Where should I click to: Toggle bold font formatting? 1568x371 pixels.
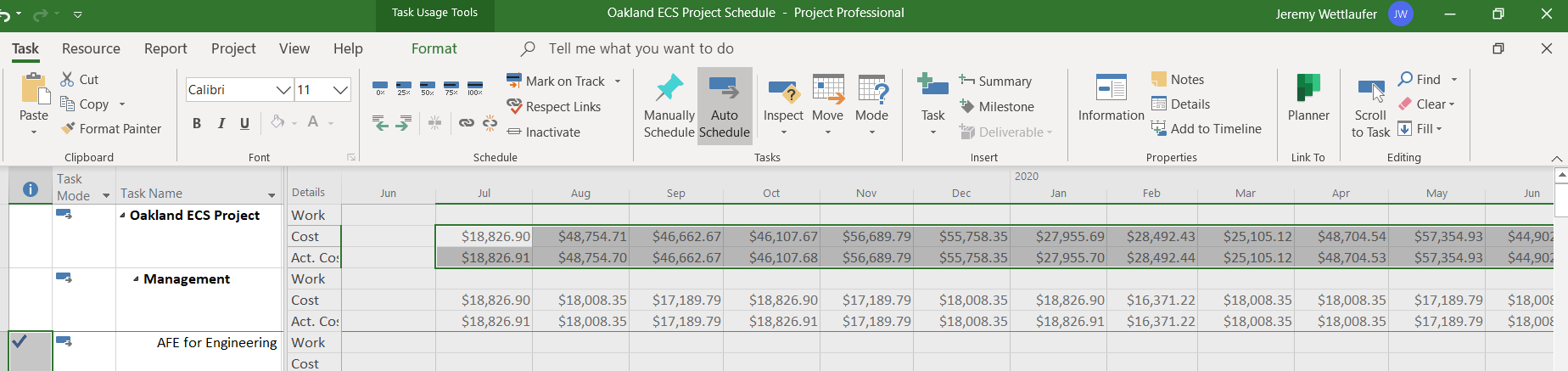coord(197,123)
